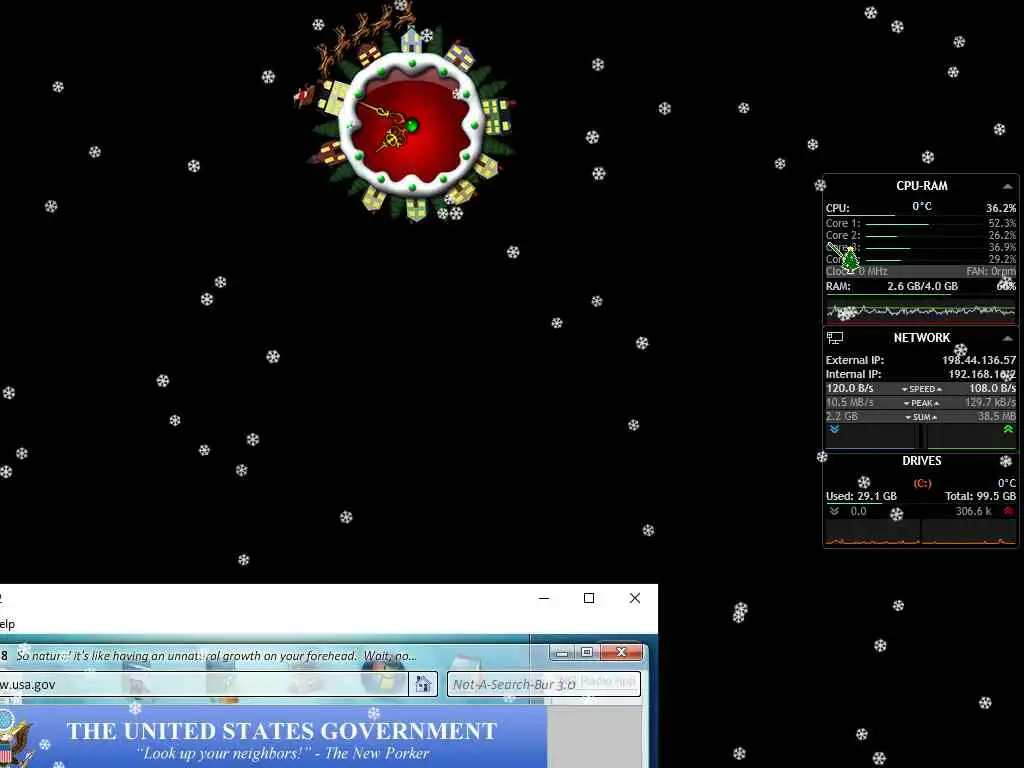The width and height of the screenshot is (1024, 768).
Task: Click the red drive write arrows icon
Action: click(x=1008, y=511)
